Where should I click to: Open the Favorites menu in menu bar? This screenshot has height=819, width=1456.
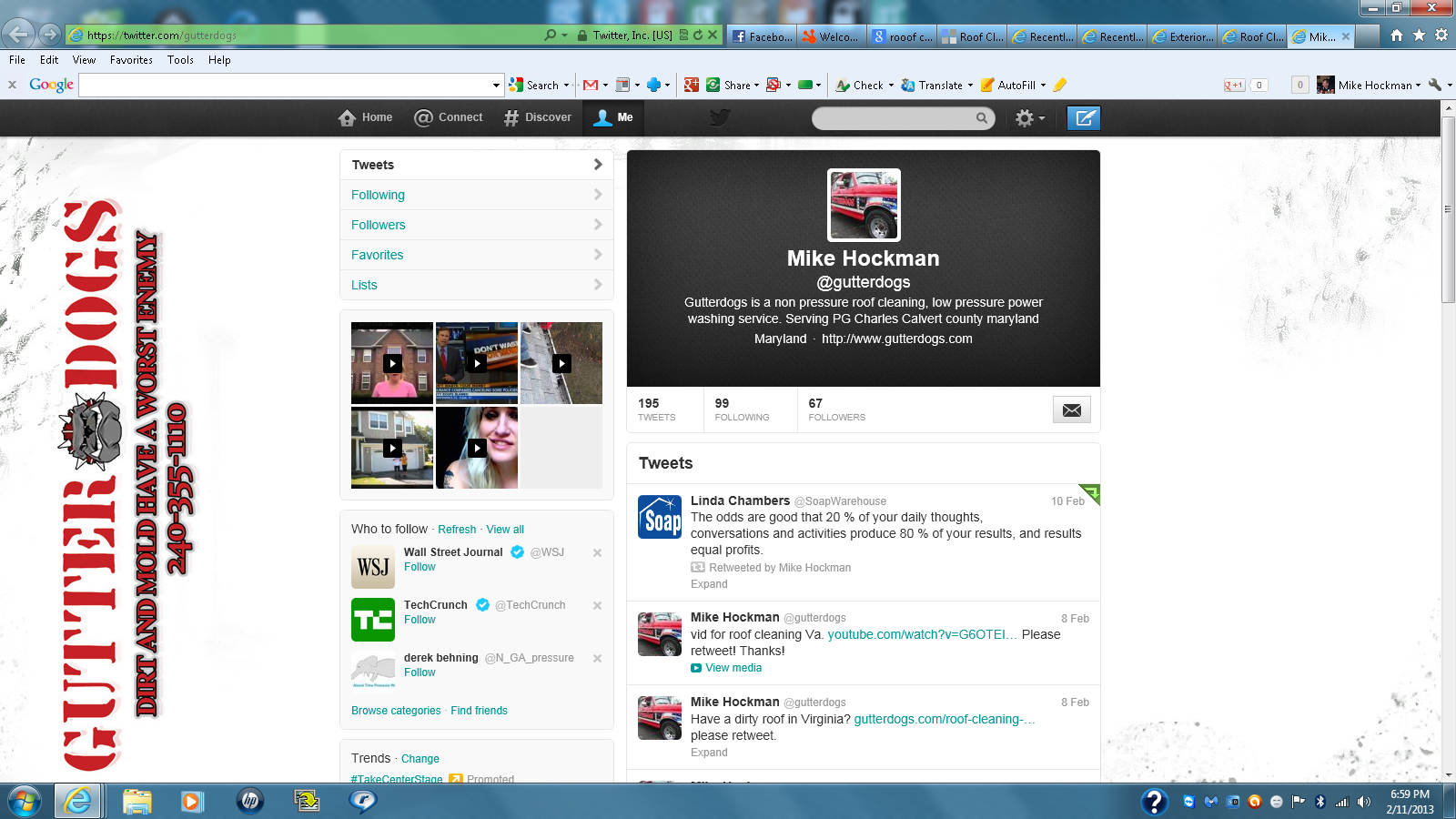[x=131, y=60]
